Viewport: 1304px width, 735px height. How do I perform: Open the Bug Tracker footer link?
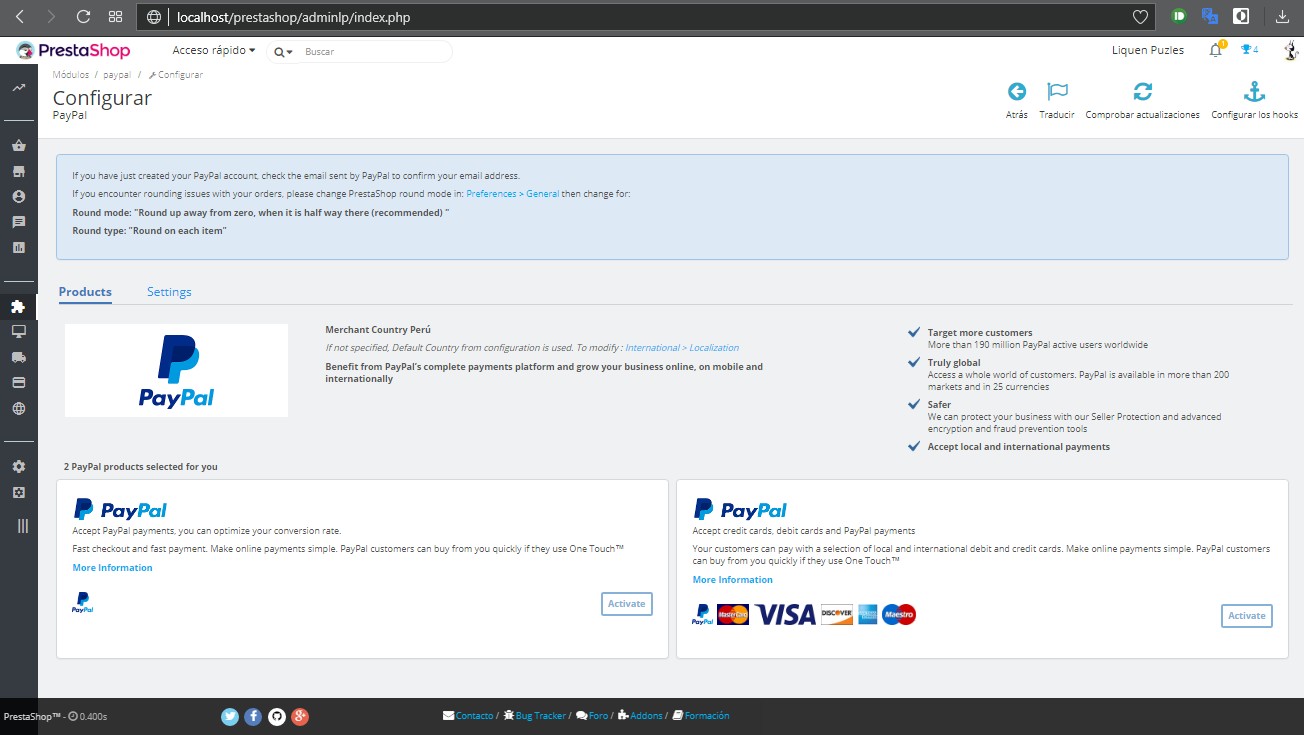pyautogui.click(x=535, y=716)
